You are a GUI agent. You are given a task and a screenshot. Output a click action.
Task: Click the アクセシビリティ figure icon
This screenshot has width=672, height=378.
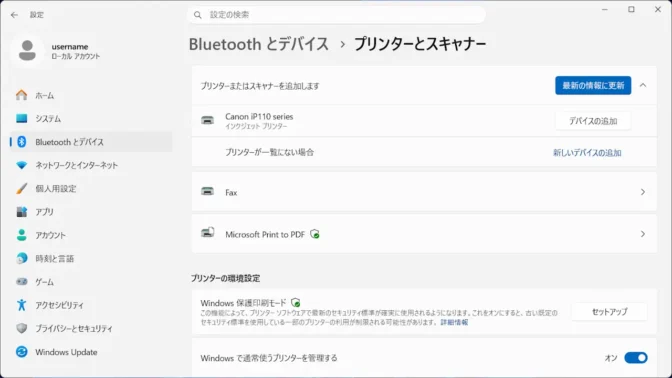(21, 305)
